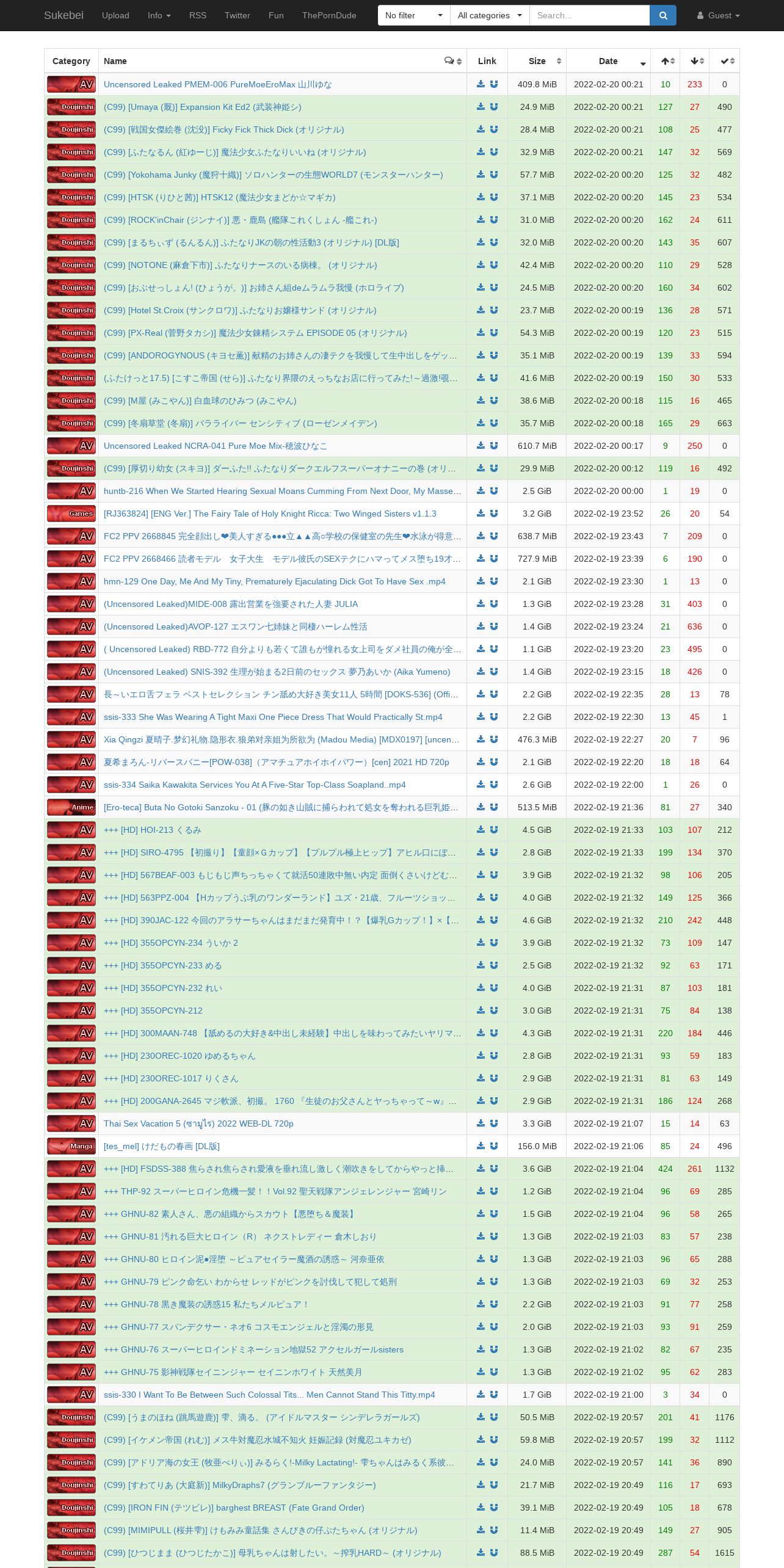Open magnet link for NCRA-041 row

(x=494, y=446)
